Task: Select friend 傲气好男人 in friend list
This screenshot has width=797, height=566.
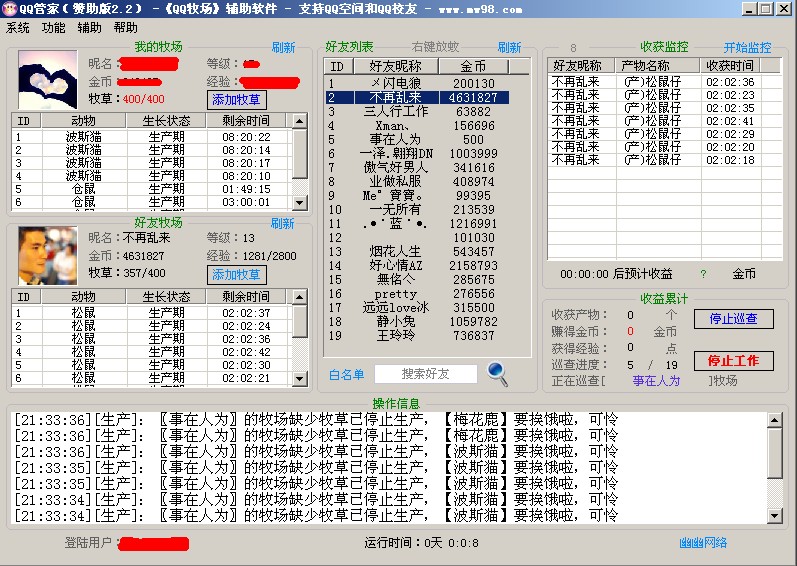Action: [x=417, y=168]
